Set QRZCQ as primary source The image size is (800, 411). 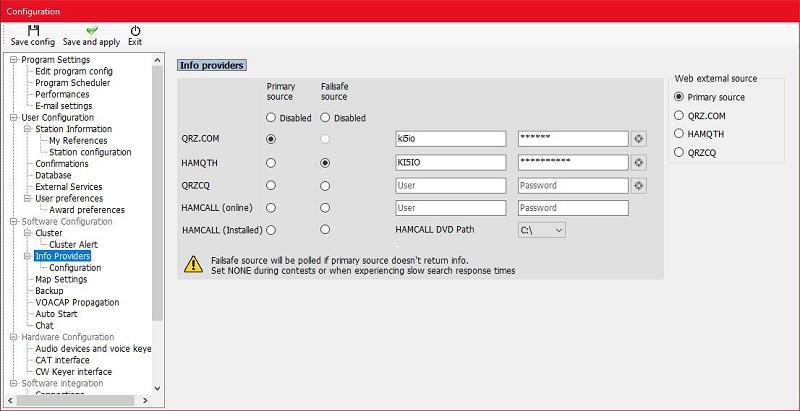[271, 186]
